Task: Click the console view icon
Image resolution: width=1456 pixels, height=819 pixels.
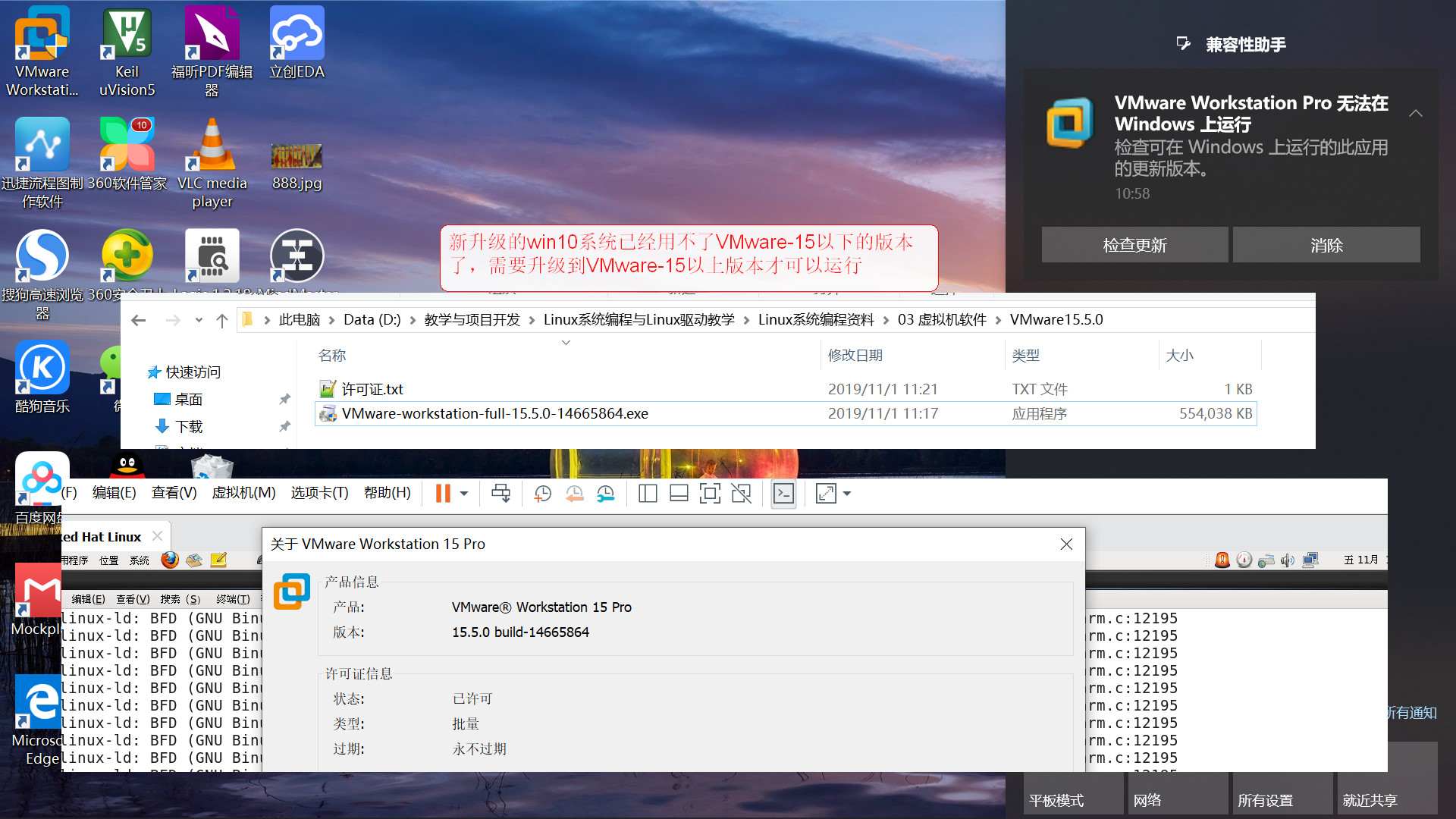Action: [x=783, y=494]
